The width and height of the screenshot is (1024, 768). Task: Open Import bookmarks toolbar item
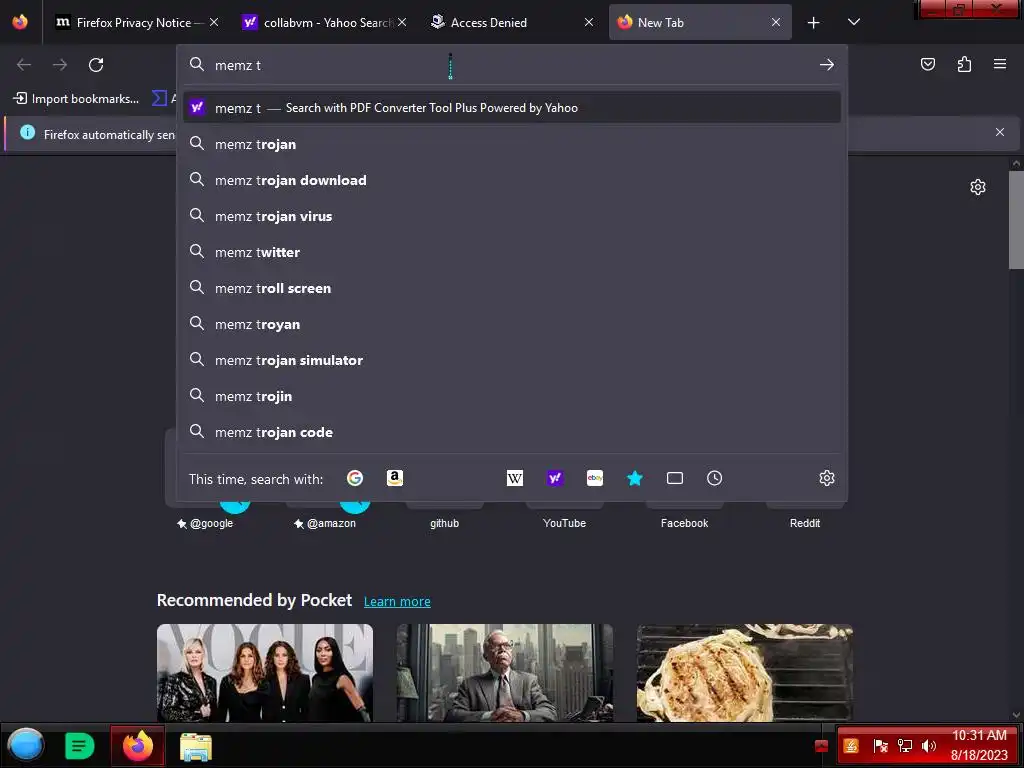76,99
